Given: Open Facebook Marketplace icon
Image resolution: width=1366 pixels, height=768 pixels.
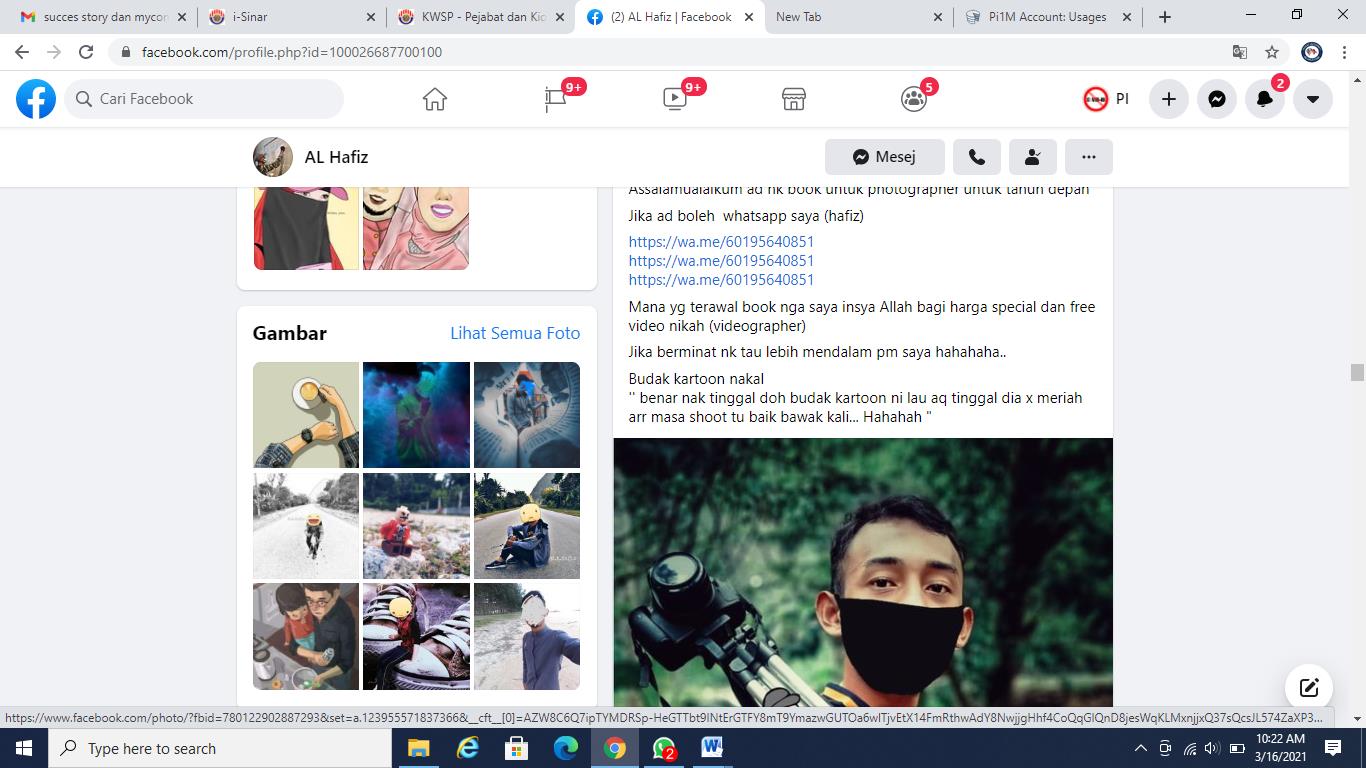Looking at the screenshot, I should point(793,99).
